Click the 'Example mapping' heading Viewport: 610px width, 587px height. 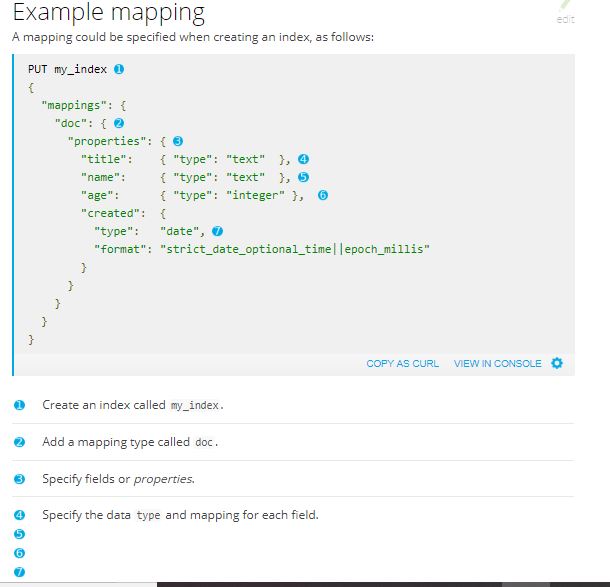[109, 12]
